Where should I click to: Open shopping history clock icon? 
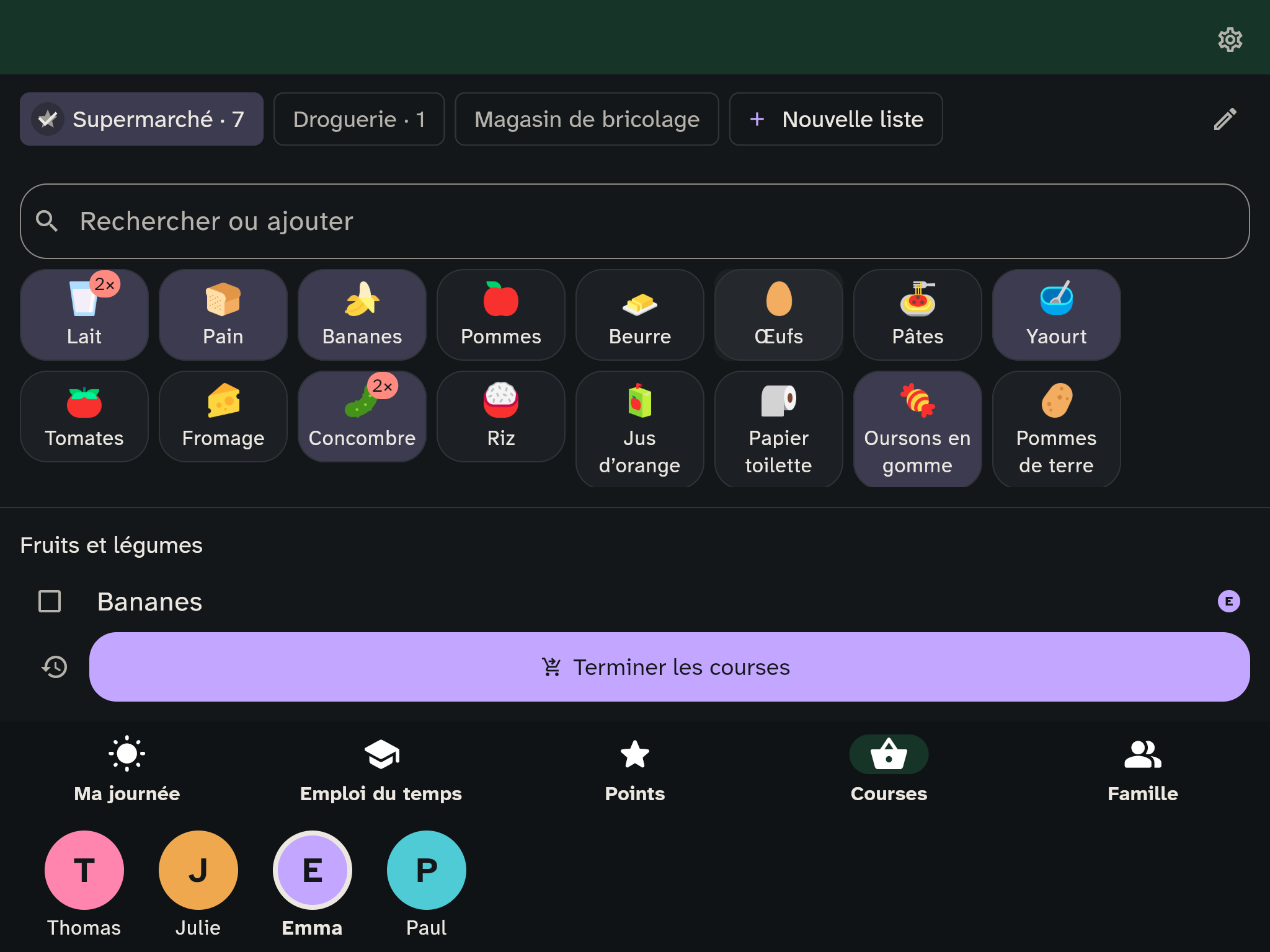pyautogui.click(x=55, y=667)
